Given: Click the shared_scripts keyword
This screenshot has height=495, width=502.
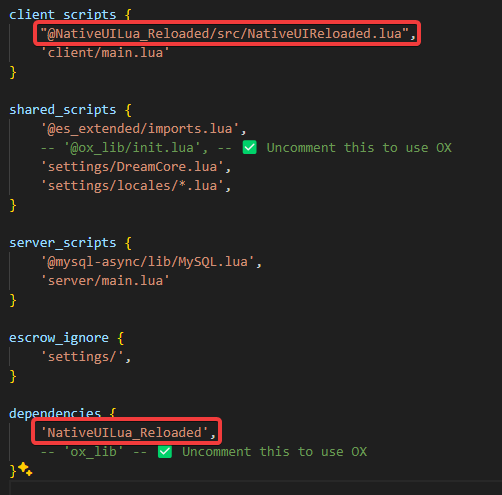Looking at the screenshot, I should [63, 110].
